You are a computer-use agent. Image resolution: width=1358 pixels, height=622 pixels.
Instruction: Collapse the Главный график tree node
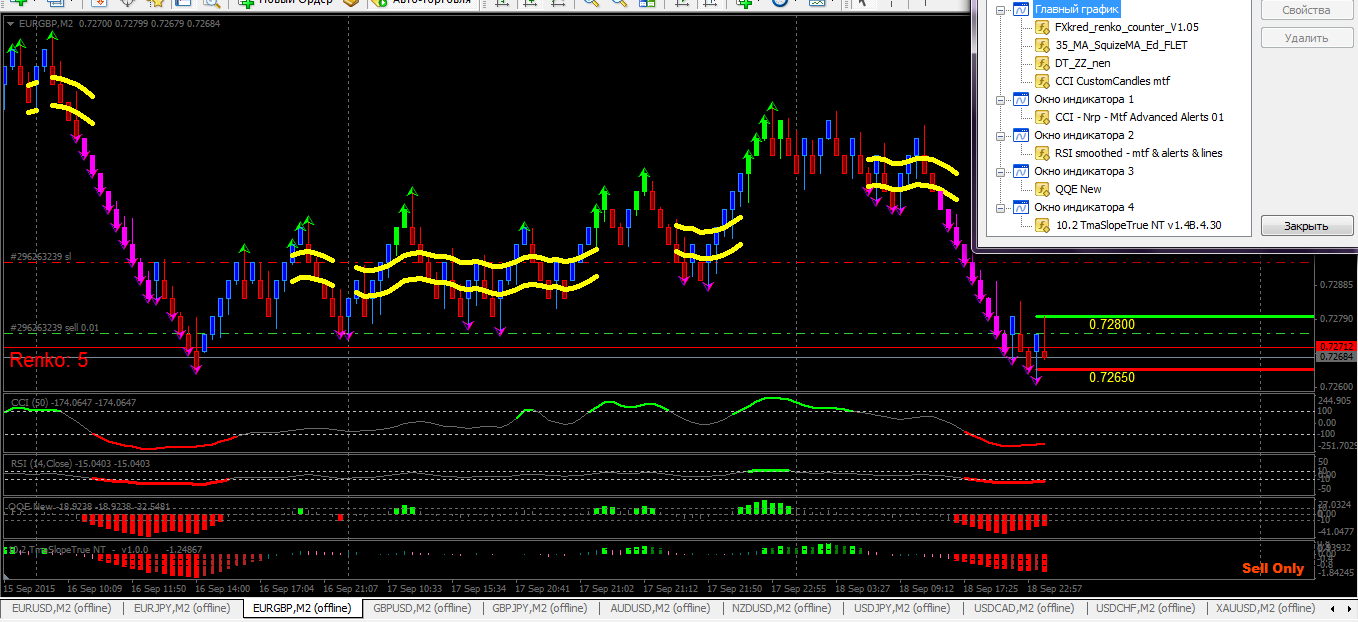[x=1000, y=10]
